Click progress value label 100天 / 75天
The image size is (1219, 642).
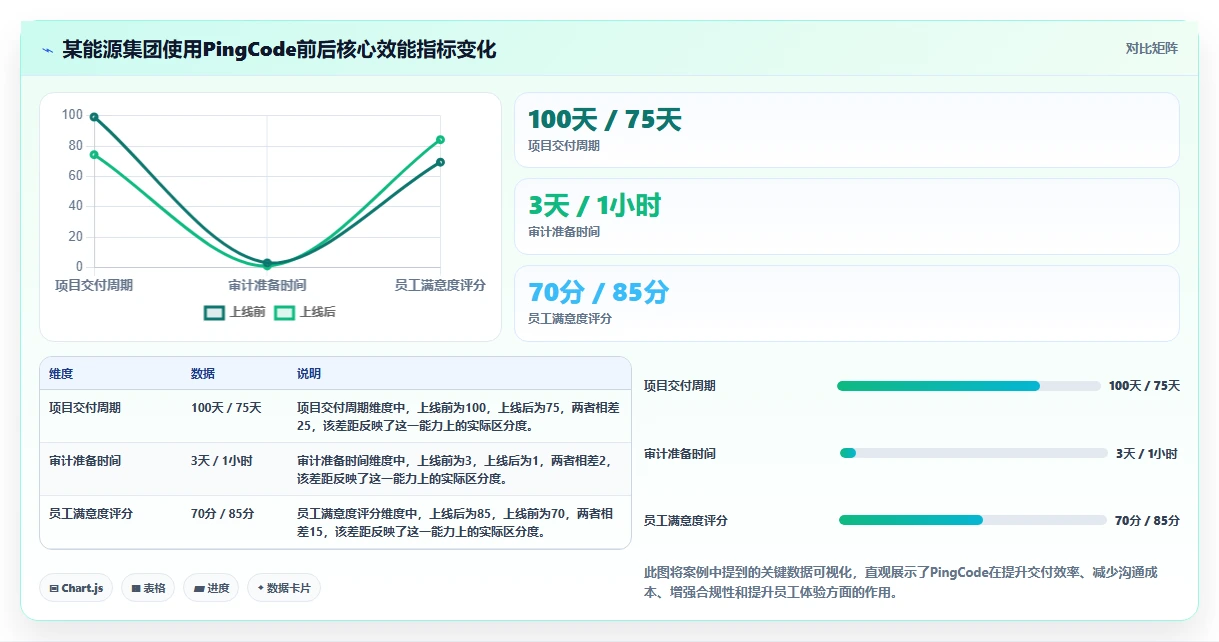[x=1144, y=386]
